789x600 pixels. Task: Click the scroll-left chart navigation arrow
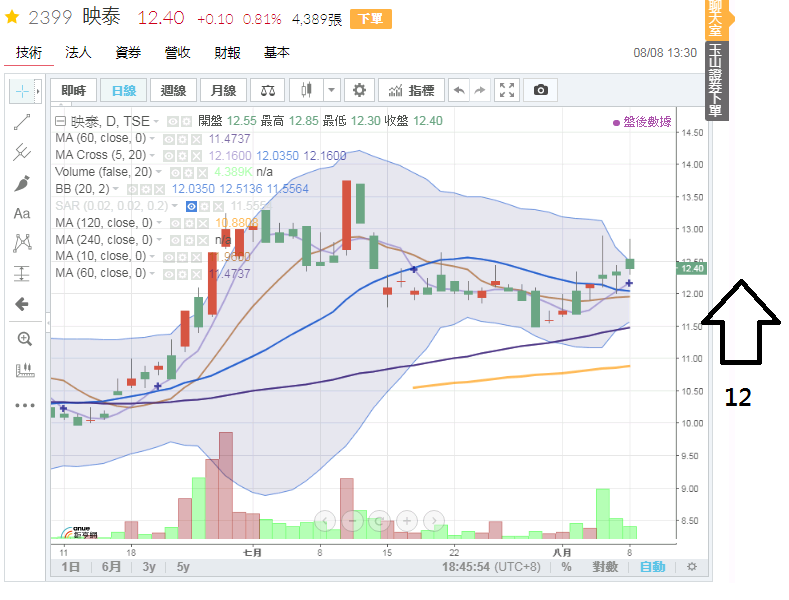tap(325, 520)
